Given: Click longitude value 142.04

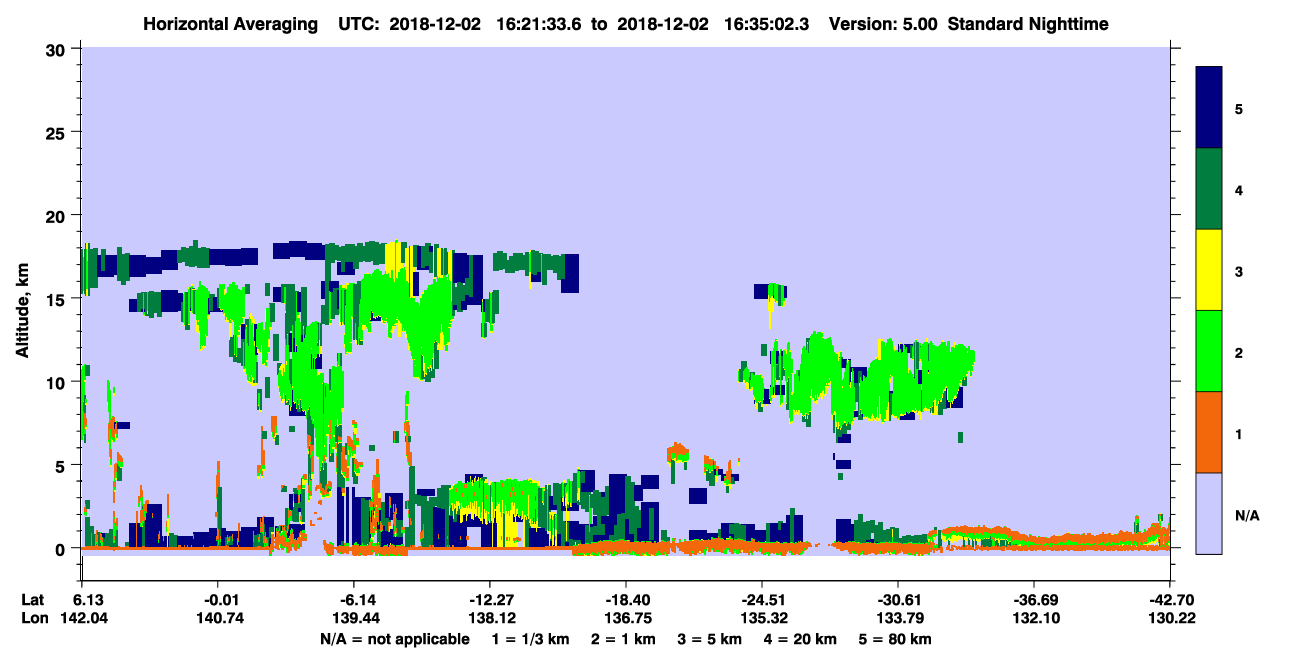Looking at the screenshot, I should (82, 618).
